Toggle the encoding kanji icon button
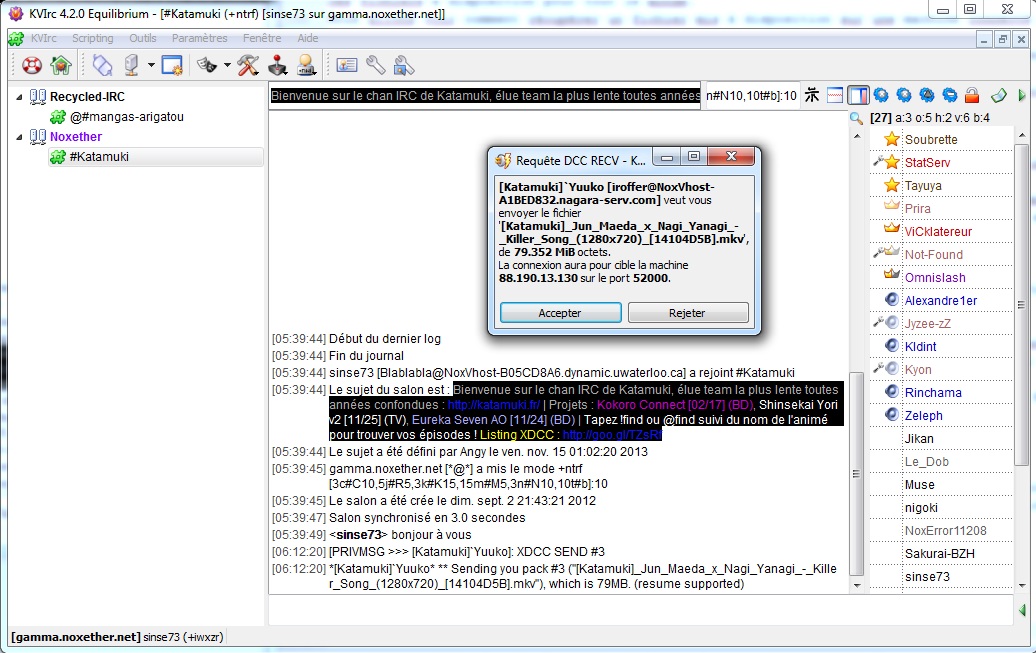 click(x=812, y=96)
